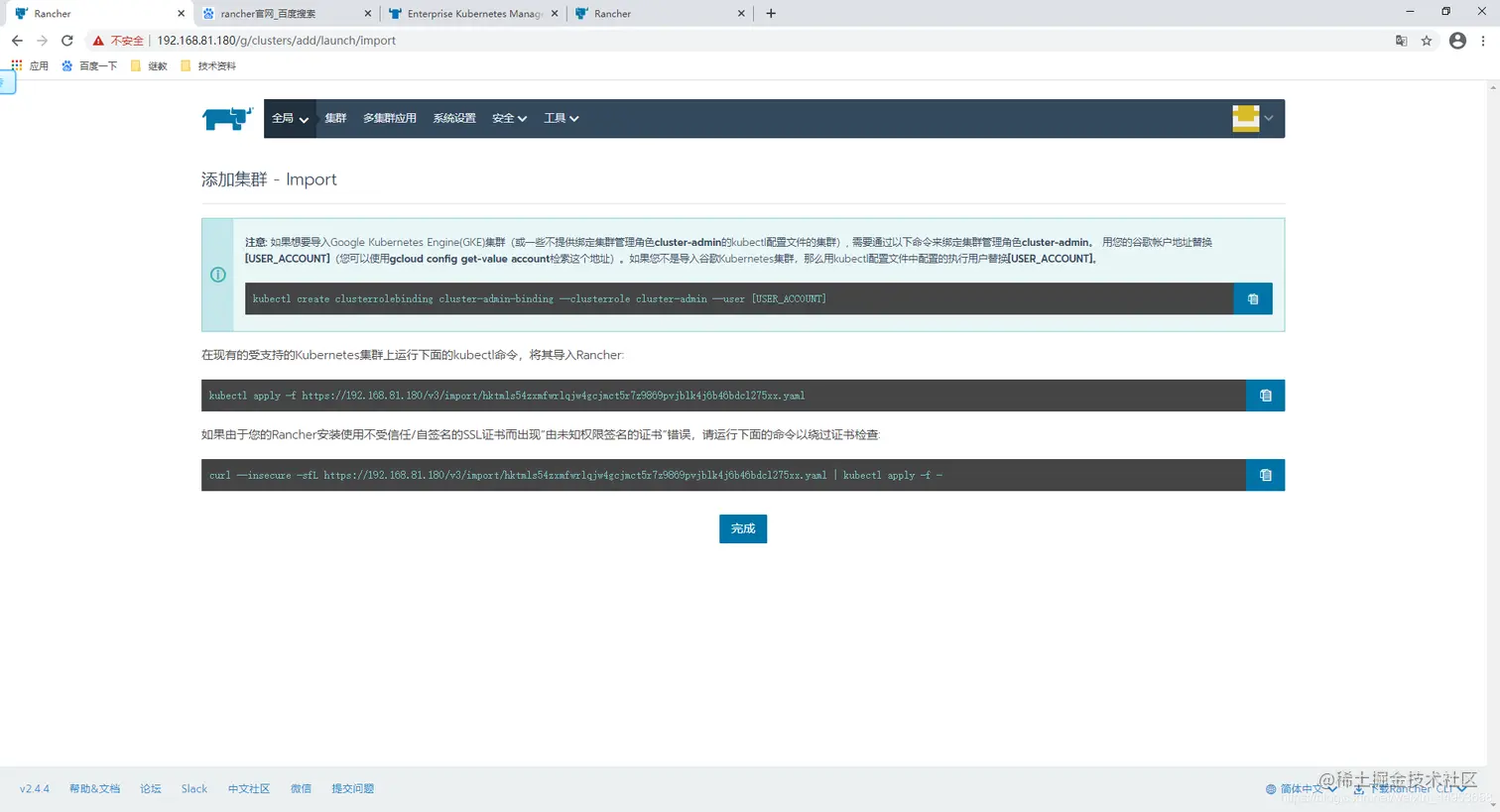Open the user avatar menu
1500x812 pixels.
1253,118
